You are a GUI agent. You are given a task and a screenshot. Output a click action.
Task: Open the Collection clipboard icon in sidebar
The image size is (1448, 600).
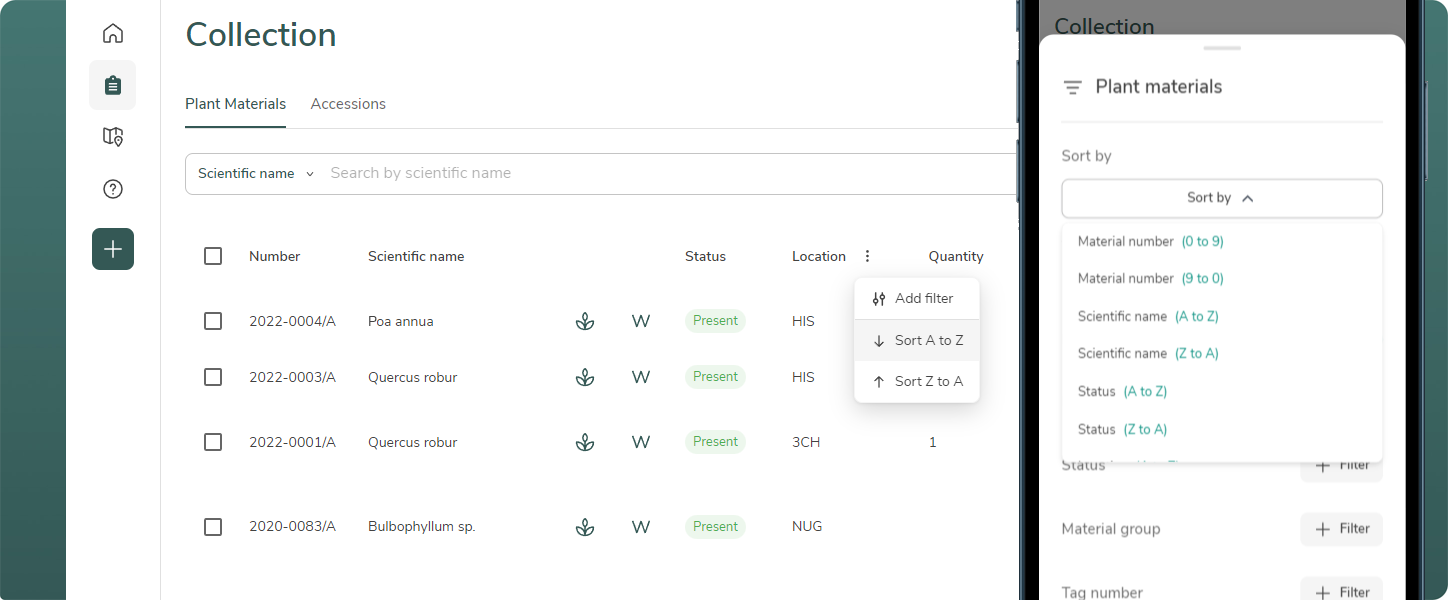[x=113, y=85]
